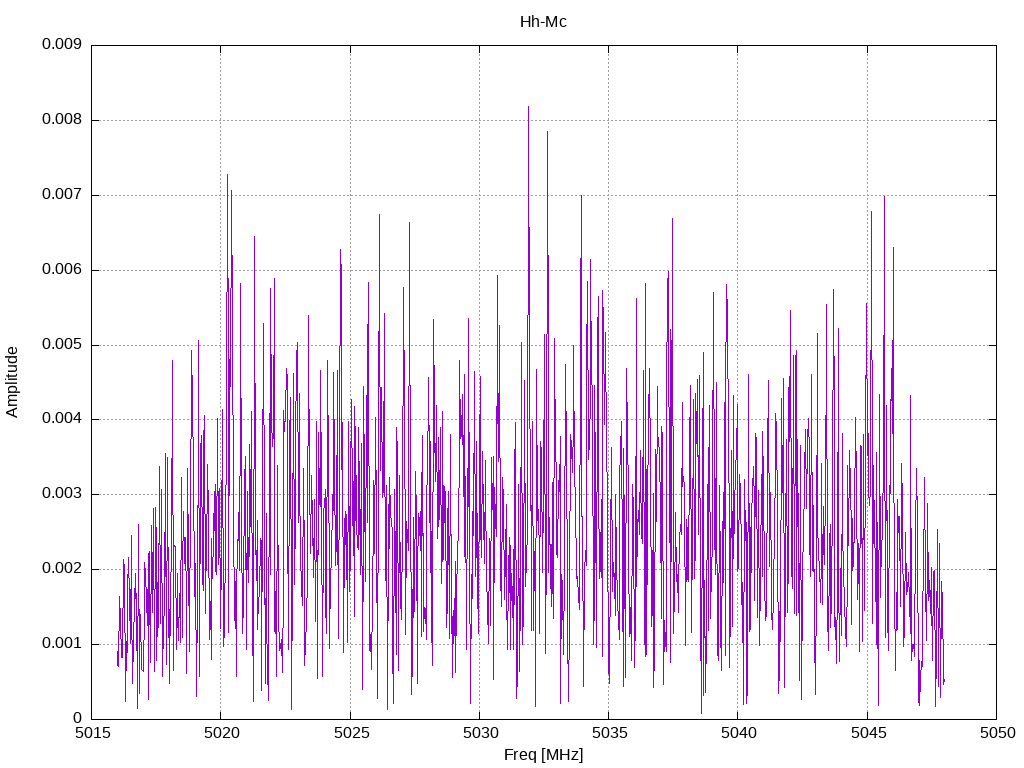Screen dimensions: 1024x768
Task: Click y-axis tick label 0.002
Action: (62, 569)
